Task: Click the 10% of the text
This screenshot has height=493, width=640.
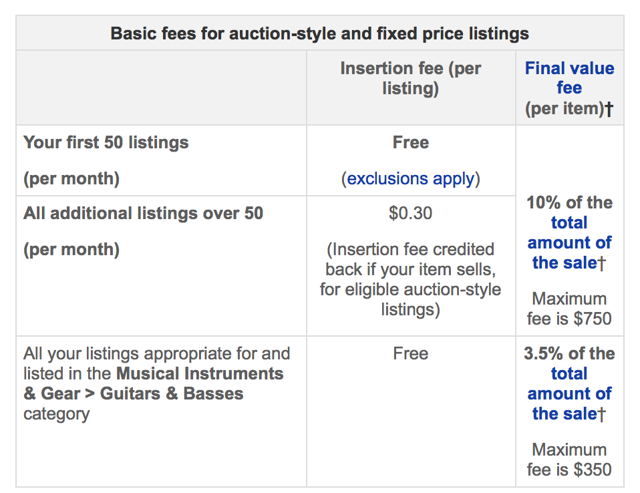Action: pyautogui.click(x=569, y=202)
